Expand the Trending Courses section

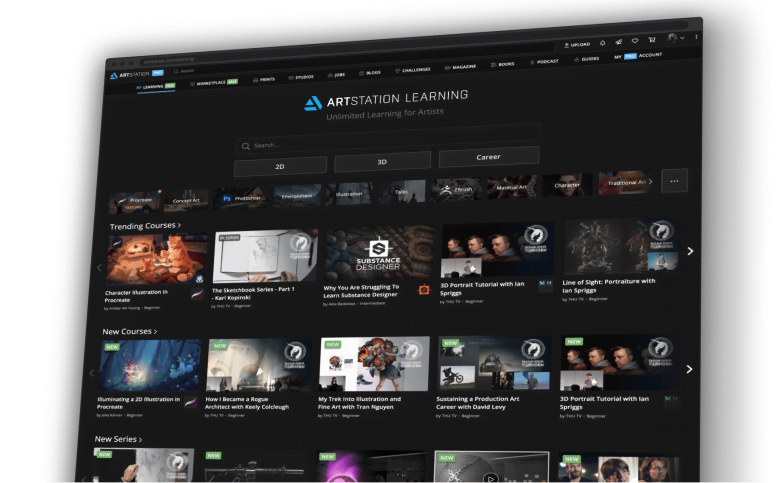[x=145, y=227]
